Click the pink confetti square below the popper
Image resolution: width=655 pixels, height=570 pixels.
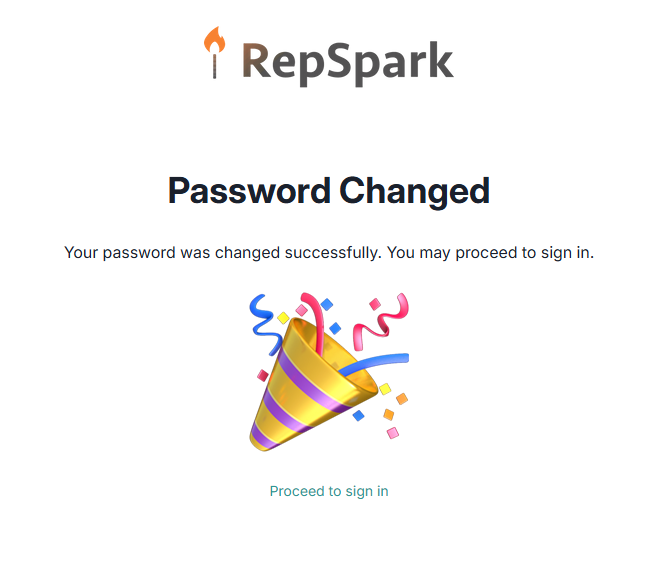(x=393, y=433)
